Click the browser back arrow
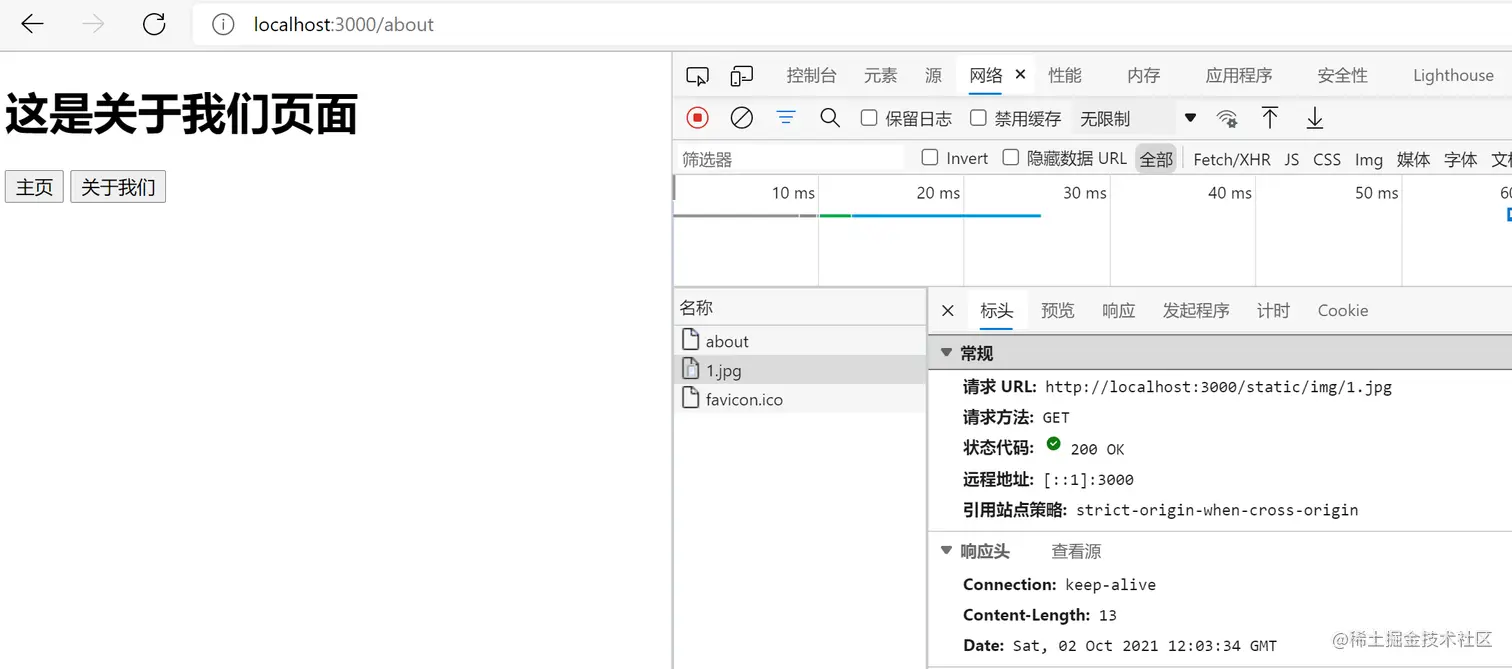 click(x=33, y=25)
